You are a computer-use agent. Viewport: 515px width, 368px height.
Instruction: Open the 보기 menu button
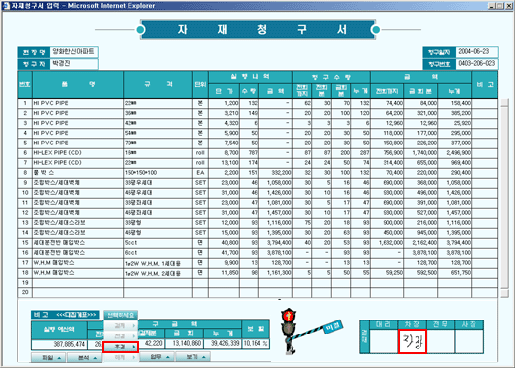(193, 357)
